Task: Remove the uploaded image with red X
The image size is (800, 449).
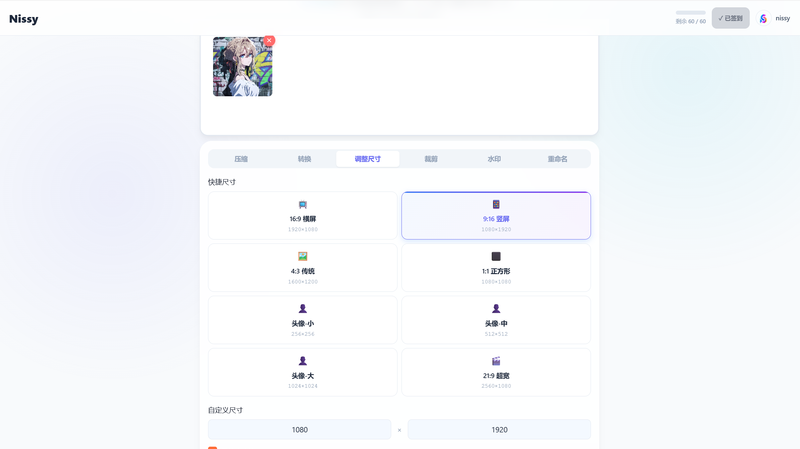Action: (x=269, y=40)
